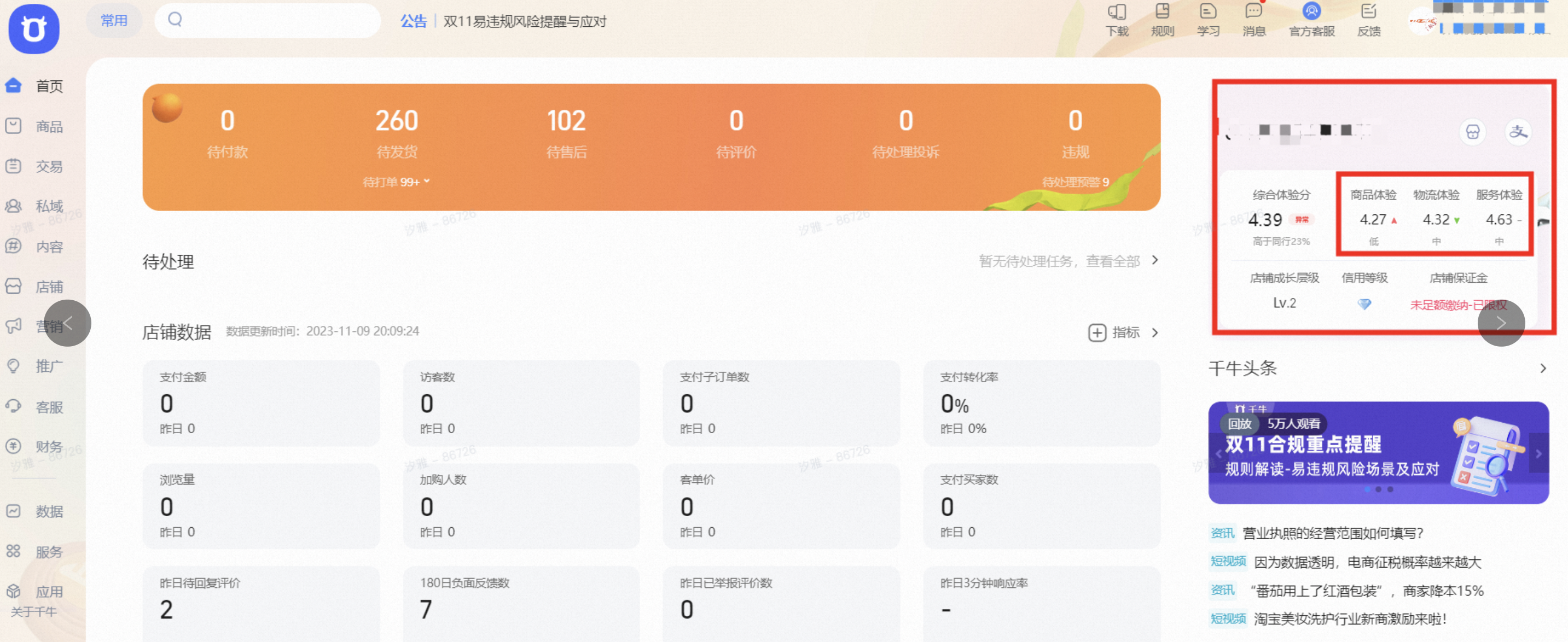Image resolution: width=1568 pixels, height=642 pixels.
Task: Expand the 待处理 view-all chevron
Action: pos(1155,260)
